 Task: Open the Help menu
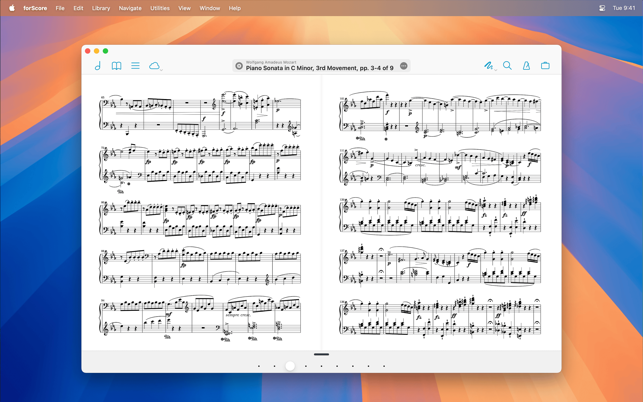(x=235, y=8)
